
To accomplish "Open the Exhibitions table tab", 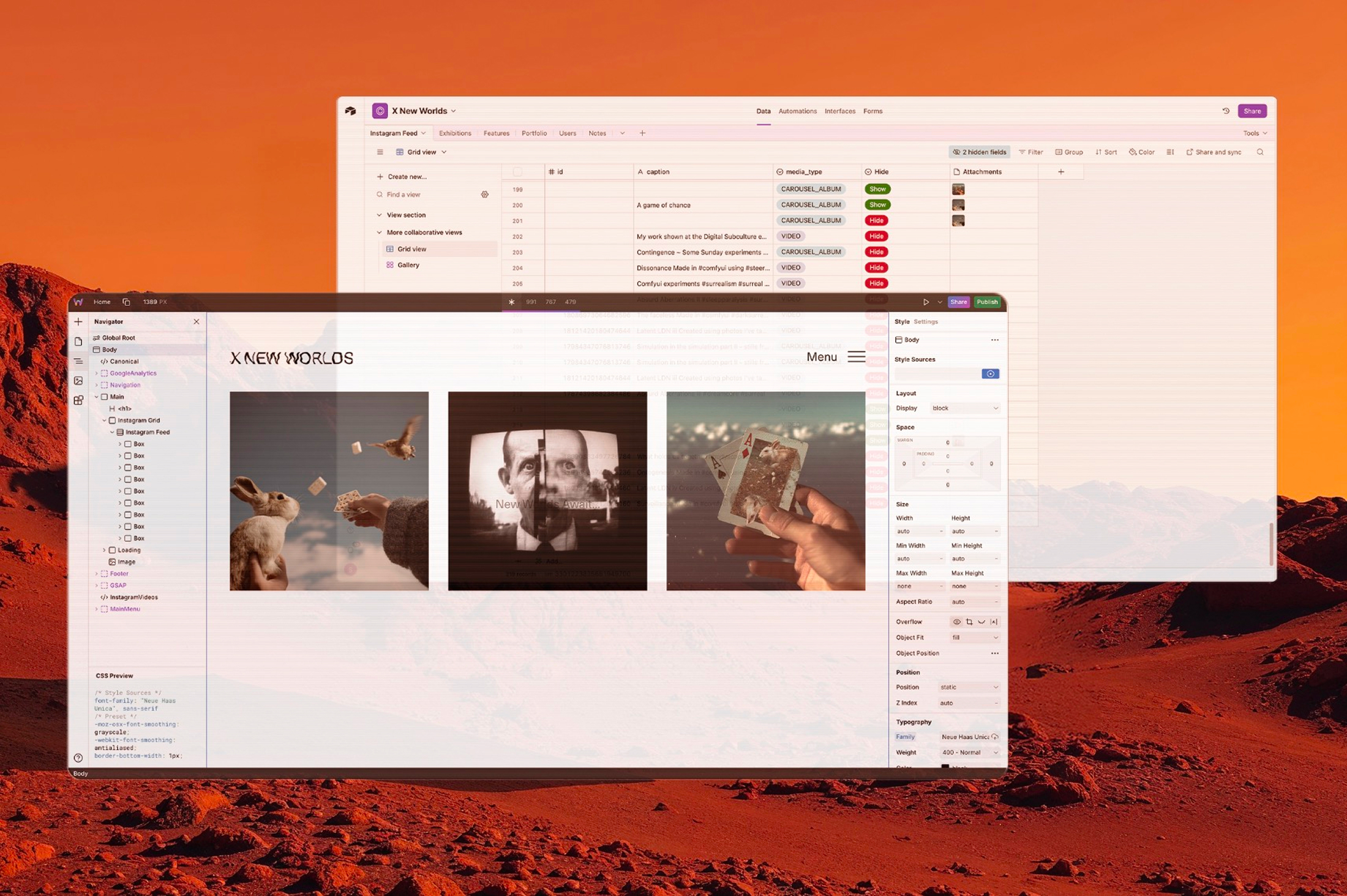I will click(455, 133).
